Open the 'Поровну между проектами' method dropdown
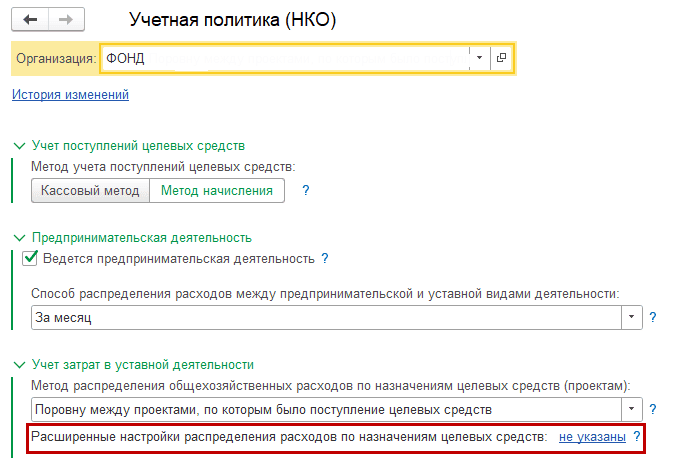Image resolution: width=676 pixels, height=458 pixels. [632, 409]
